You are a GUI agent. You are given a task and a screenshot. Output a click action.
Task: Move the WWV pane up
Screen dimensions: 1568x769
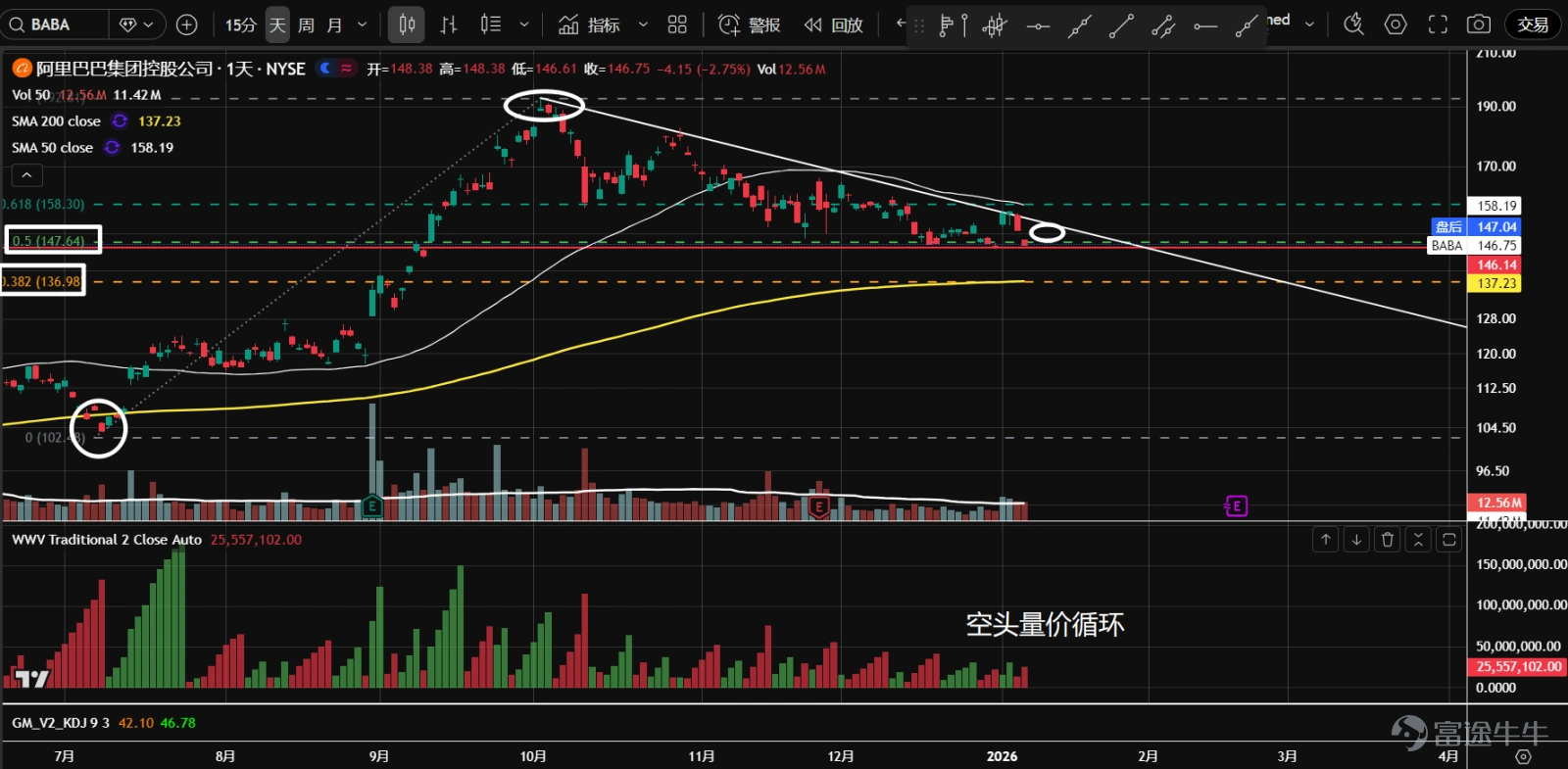pyautogui.click(x=1325, y=539)
